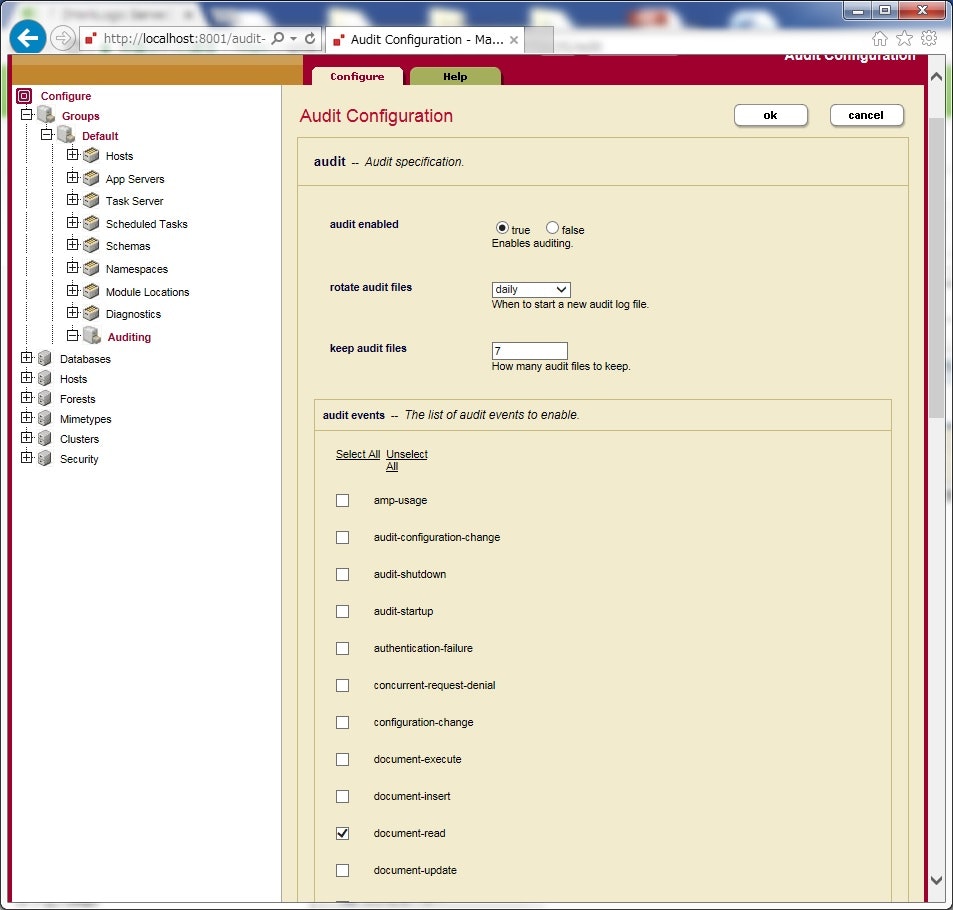
Task: Check the configuration-change event
Action: pos(342,722)
